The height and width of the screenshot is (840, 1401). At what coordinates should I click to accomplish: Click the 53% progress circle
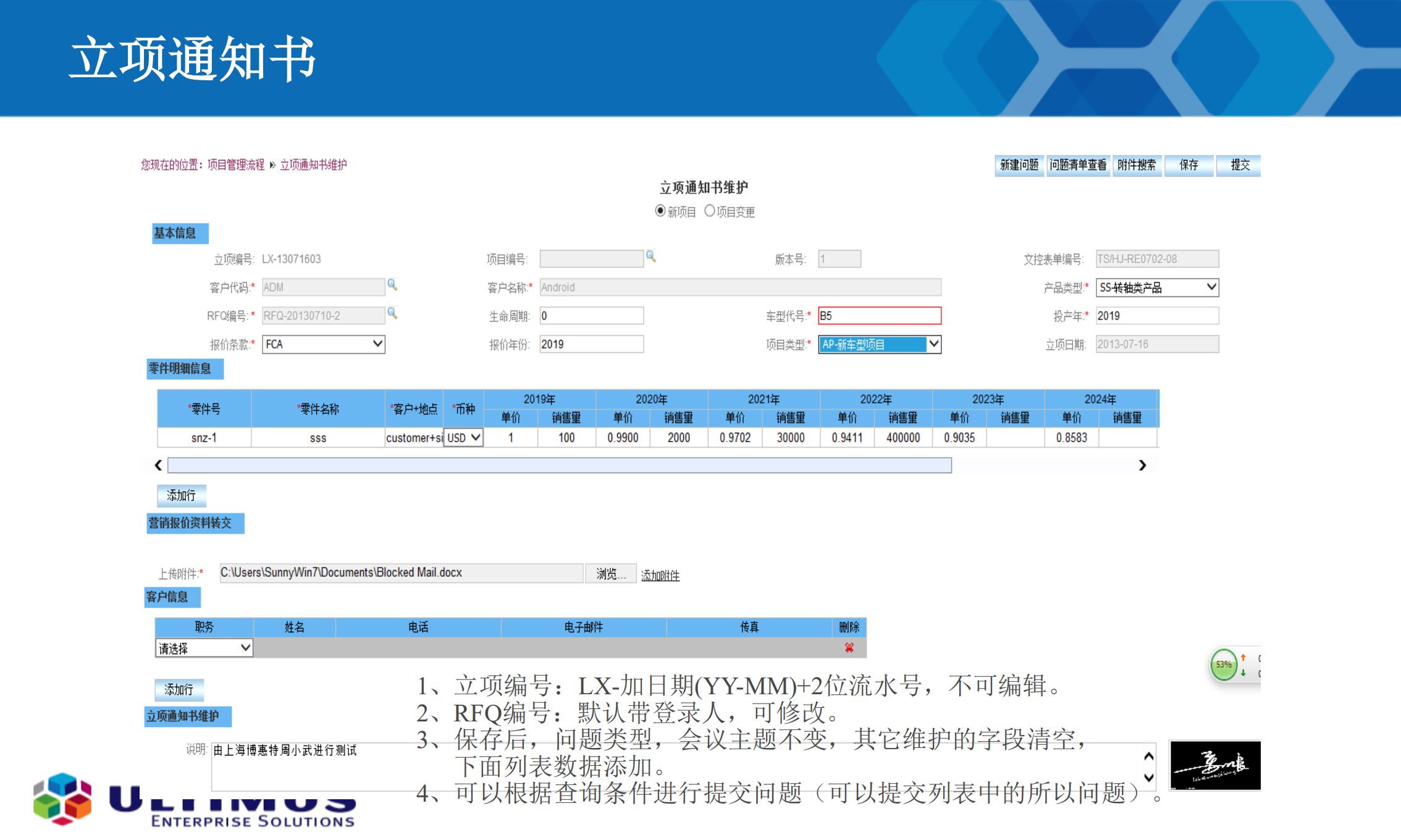(x=1224, y=665)
